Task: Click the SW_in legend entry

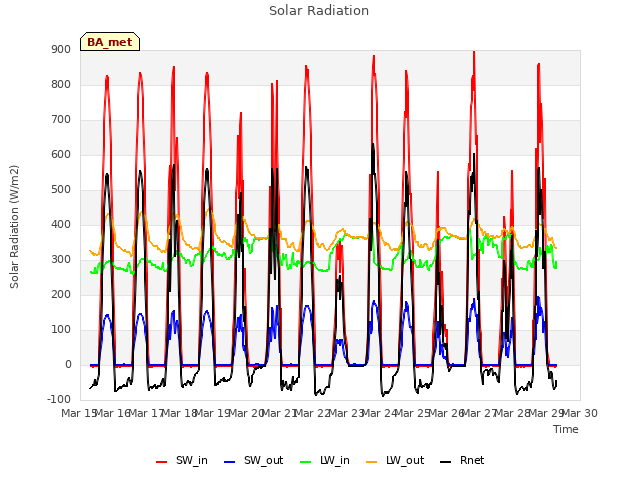Action: (x=182, y=460)
